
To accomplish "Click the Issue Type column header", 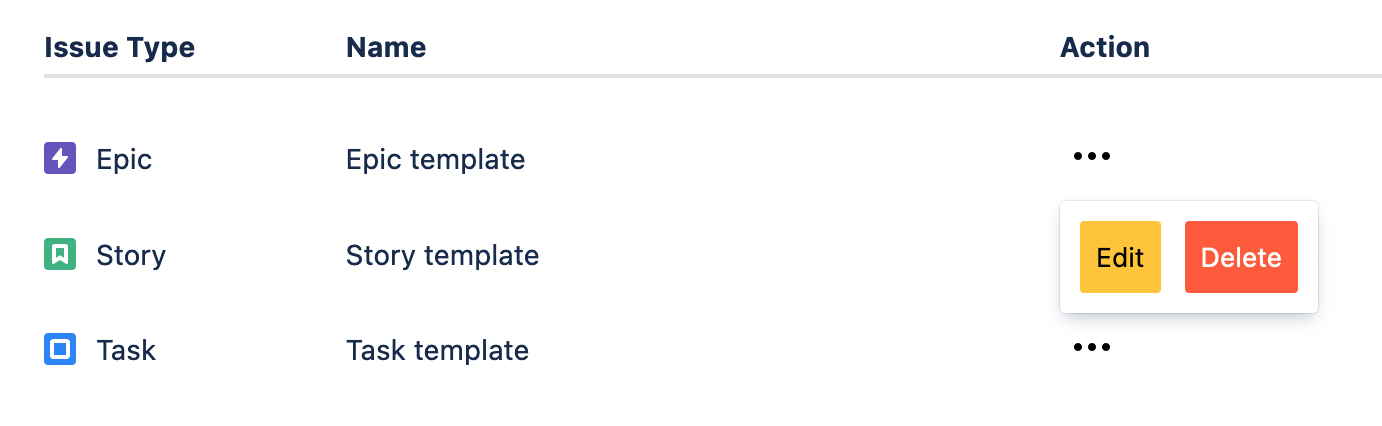I will [119, 47].
